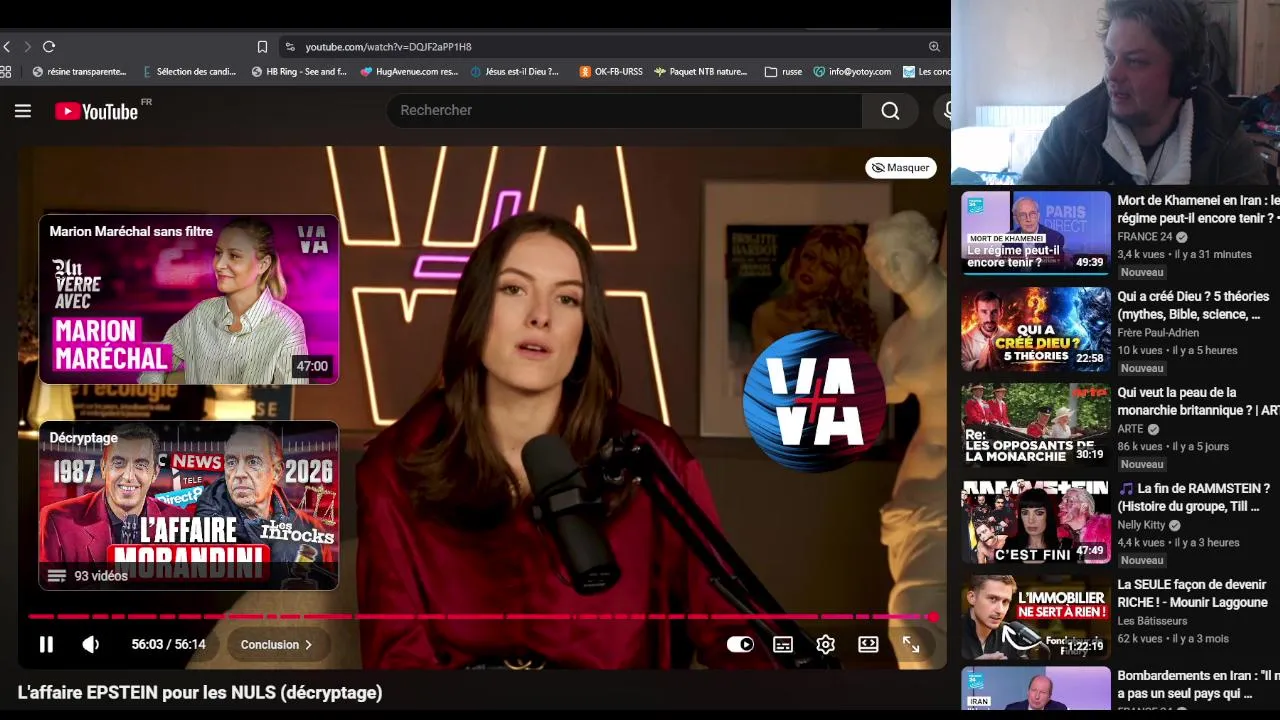The image size is (1280, 720).
Task: Open the info@yotoy.com bookmark
Action: point(852,72)
